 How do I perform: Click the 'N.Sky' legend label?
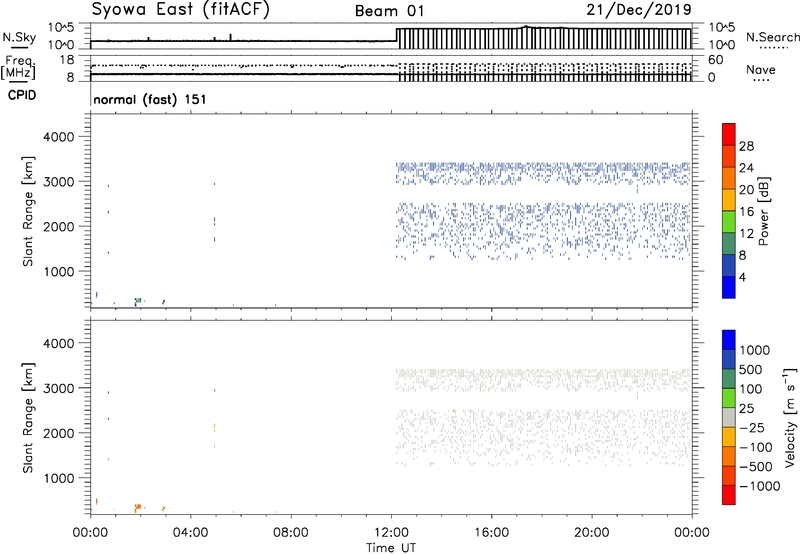pos(19,37)
